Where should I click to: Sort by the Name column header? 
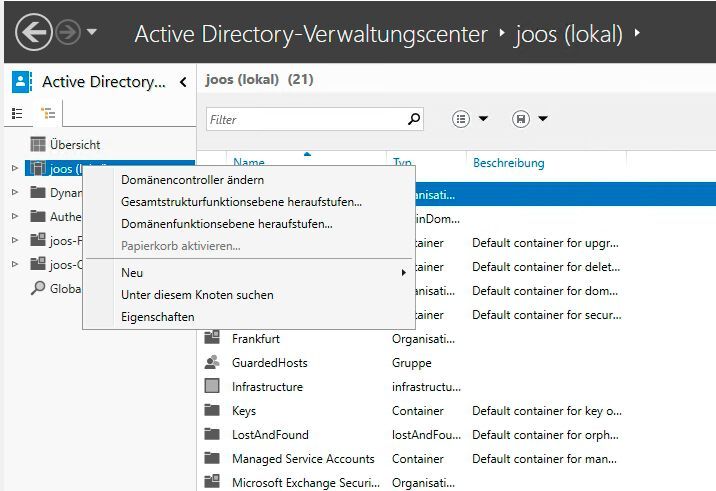[x=249, y=161]
